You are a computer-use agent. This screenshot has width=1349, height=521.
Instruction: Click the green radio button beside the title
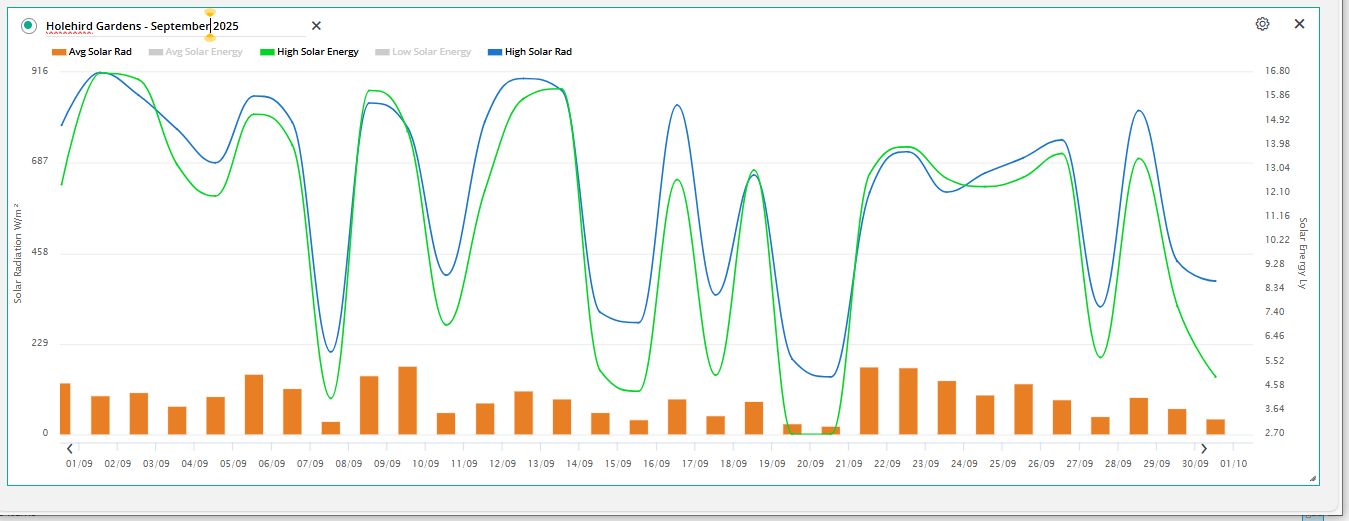click(x=28, y=26)
